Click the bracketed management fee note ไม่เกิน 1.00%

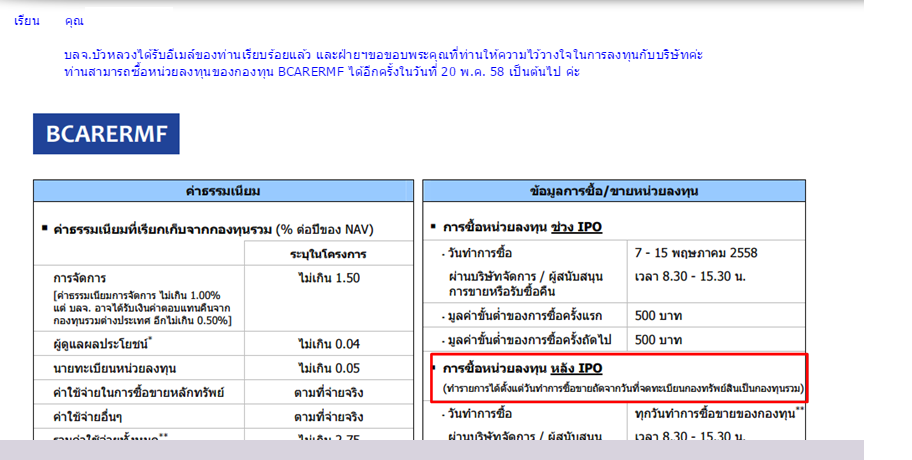coord(142,308)
